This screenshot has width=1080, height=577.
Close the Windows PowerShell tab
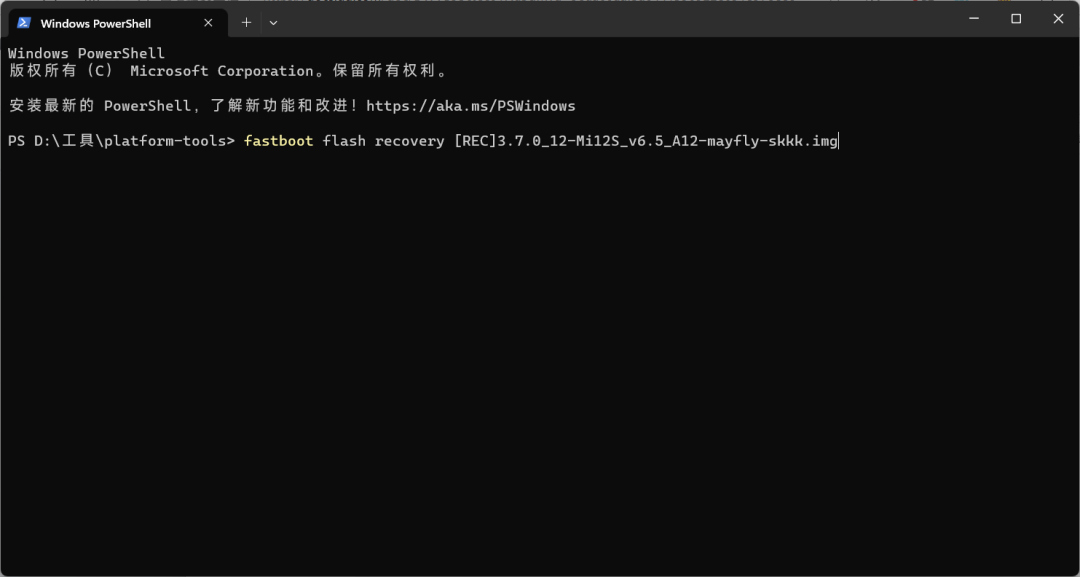click(x=209, y=23)
